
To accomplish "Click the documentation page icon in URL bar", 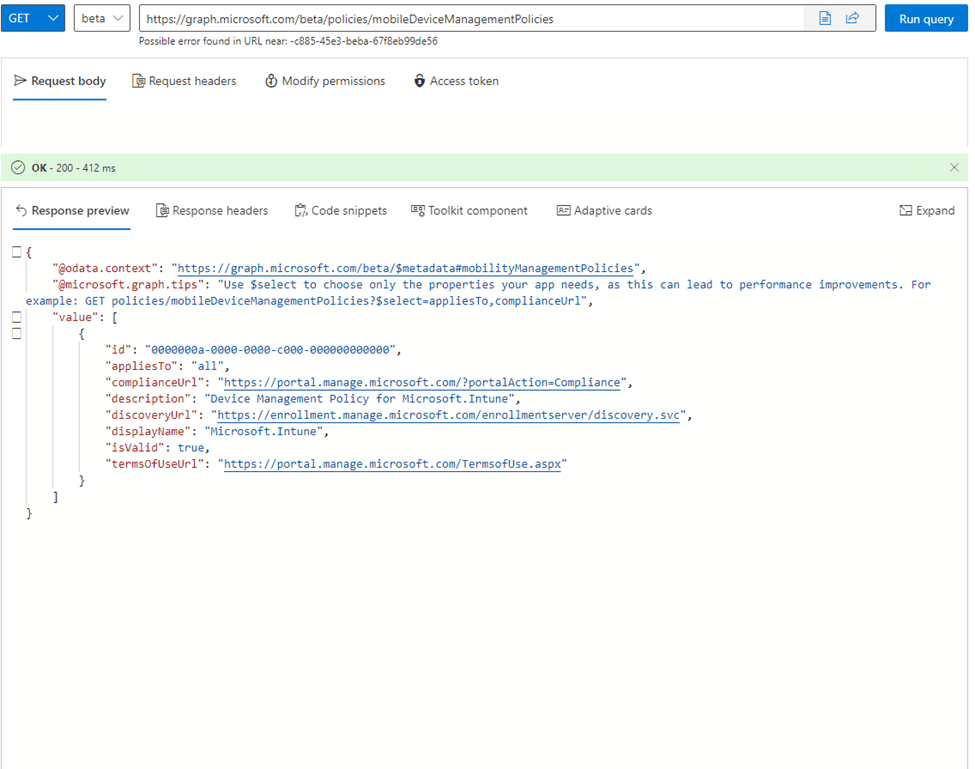I will pyautogui.click(x=825, y=19).
